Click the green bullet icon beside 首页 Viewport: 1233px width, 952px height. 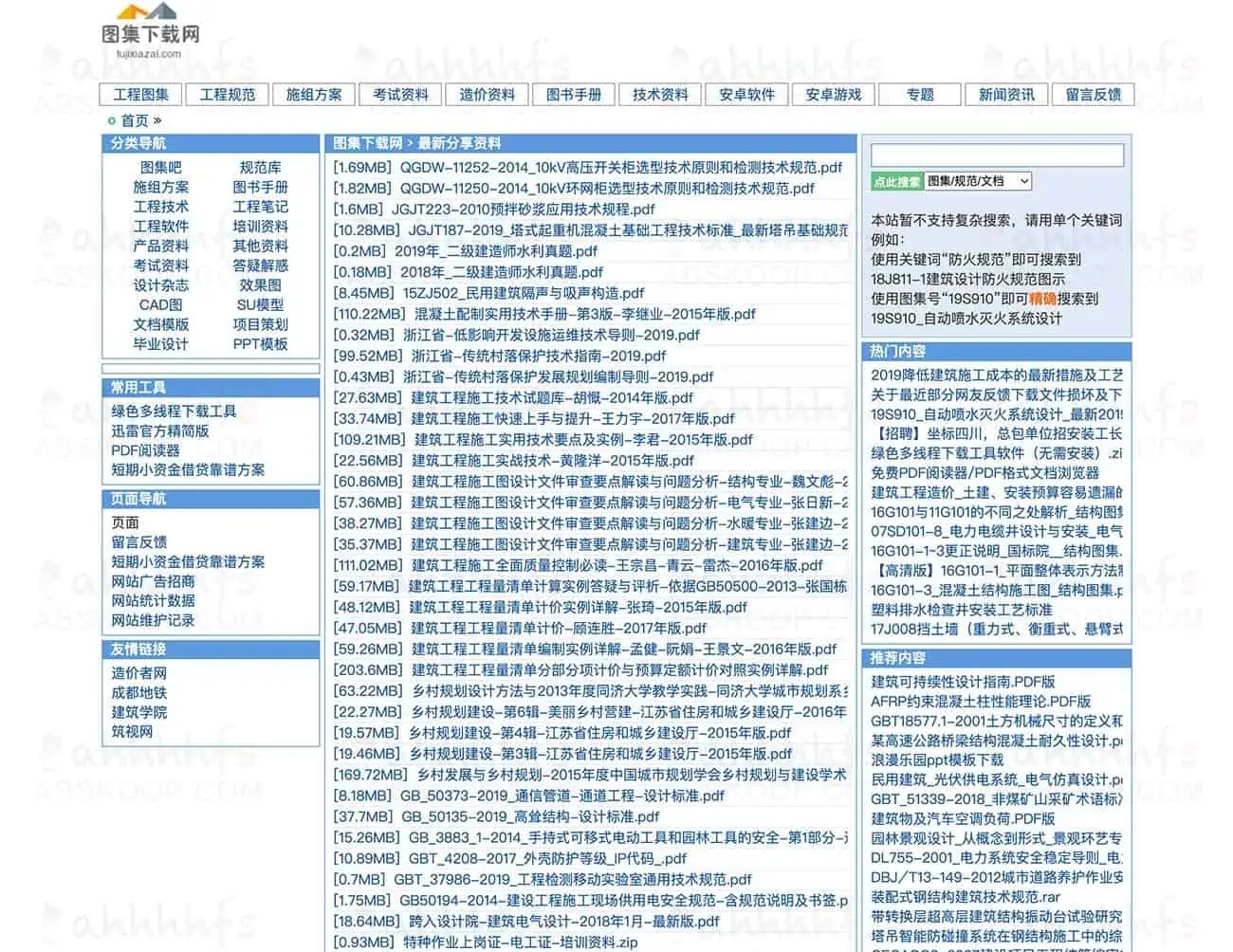click(x=111, y=121)
